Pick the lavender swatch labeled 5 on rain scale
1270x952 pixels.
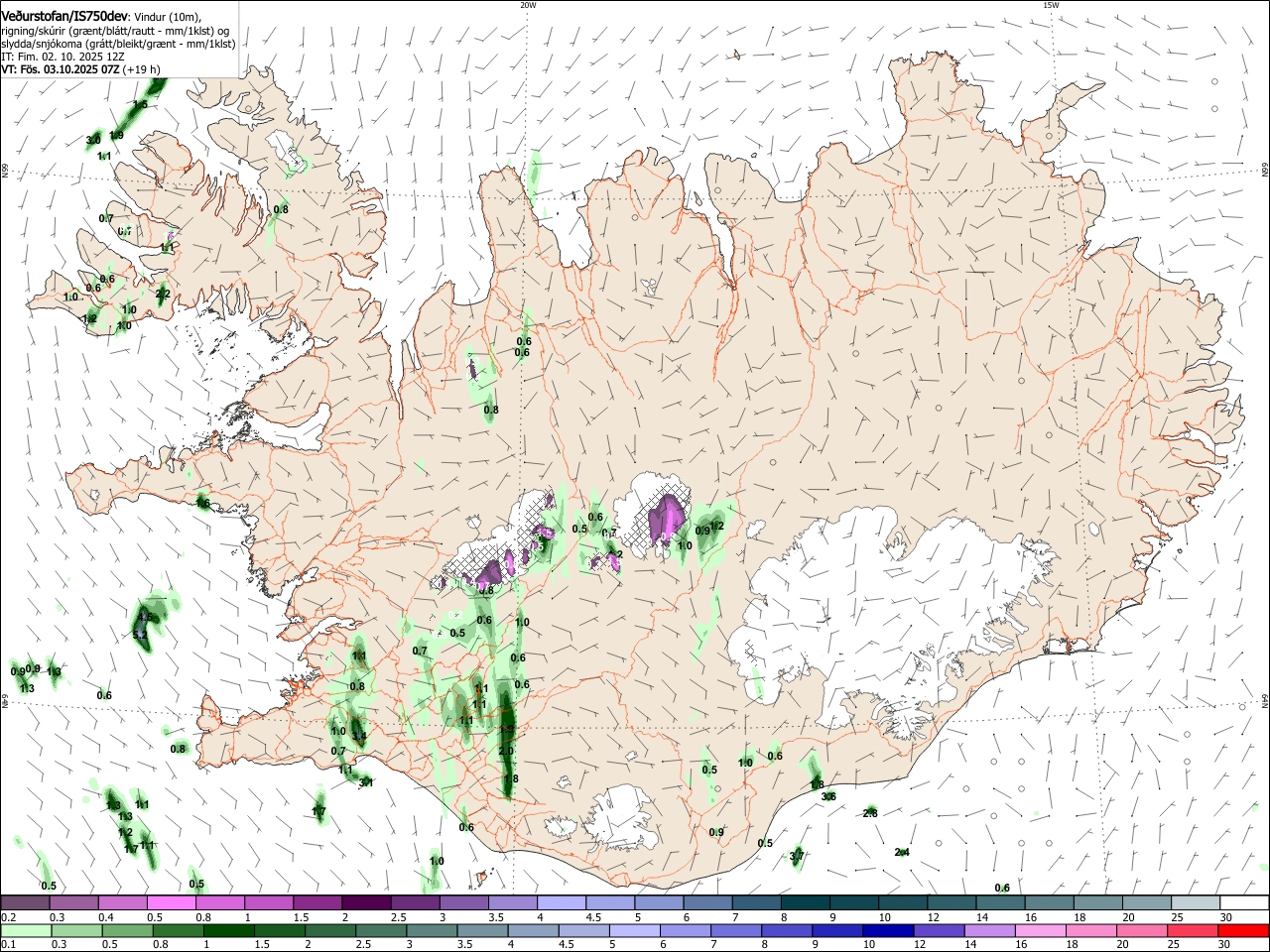[635, 930]
